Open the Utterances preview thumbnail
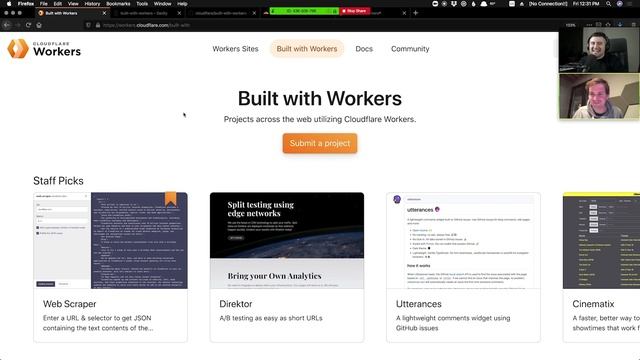 click(x=463, y=240)
